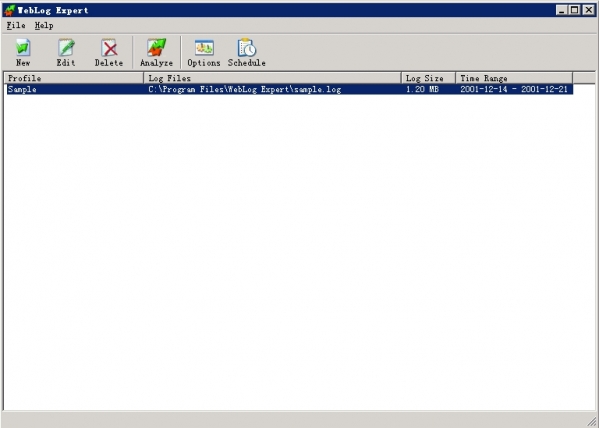Click the Edit profile toolbar icon
Image resolution: width=599 pixels, height=428 pixels.
click(x=66, y=52)
